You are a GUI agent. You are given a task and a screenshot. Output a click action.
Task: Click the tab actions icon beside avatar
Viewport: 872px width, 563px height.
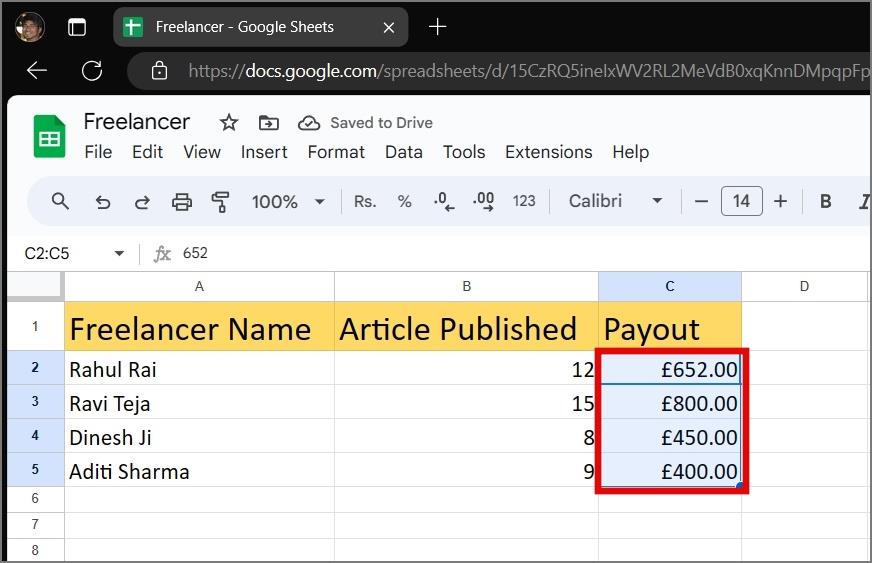[x=77, y=27]
